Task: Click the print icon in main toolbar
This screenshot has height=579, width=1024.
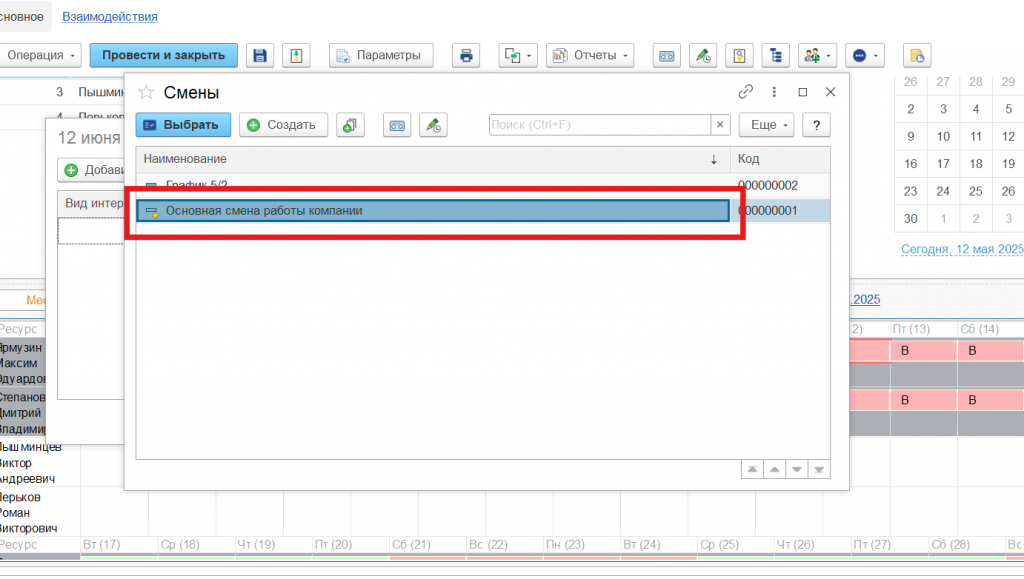Action: click(x=465, y=55)
